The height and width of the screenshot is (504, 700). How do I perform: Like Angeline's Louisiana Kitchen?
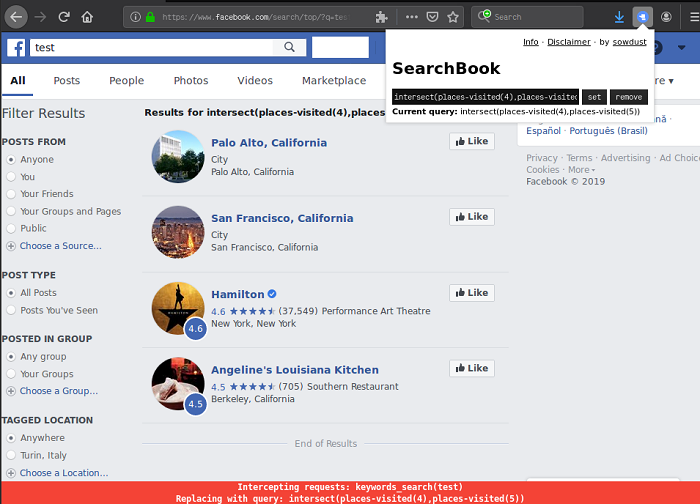(x=472, y=368)
